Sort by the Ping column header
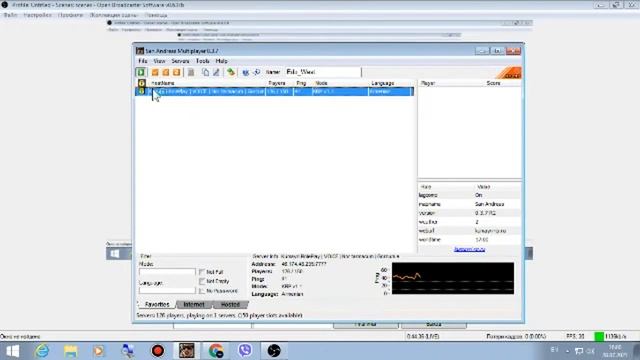The width and height of the screenshot is (640, 360). [x=302, y=83]
